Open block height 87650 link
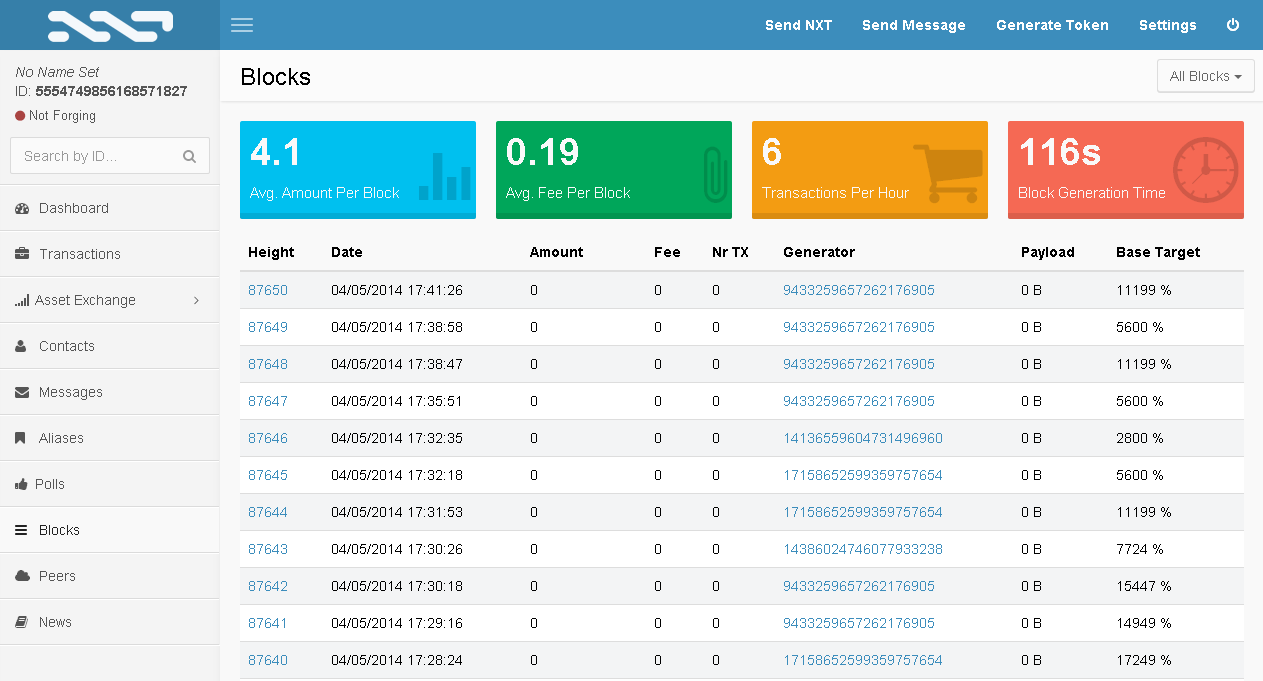The height and width of the screenshot is (681, 1263). (268, 290)
